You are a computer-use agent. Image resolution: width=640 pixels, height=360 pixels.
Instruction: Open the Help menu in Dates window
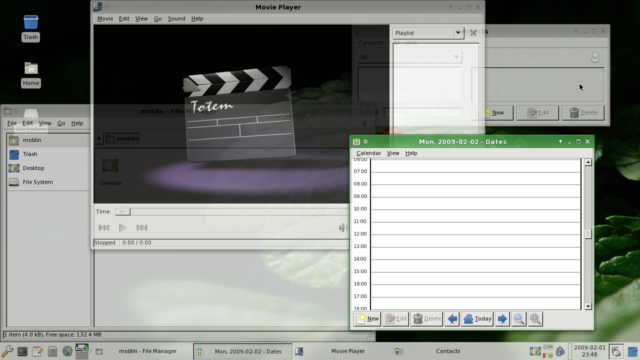(411, 153)
